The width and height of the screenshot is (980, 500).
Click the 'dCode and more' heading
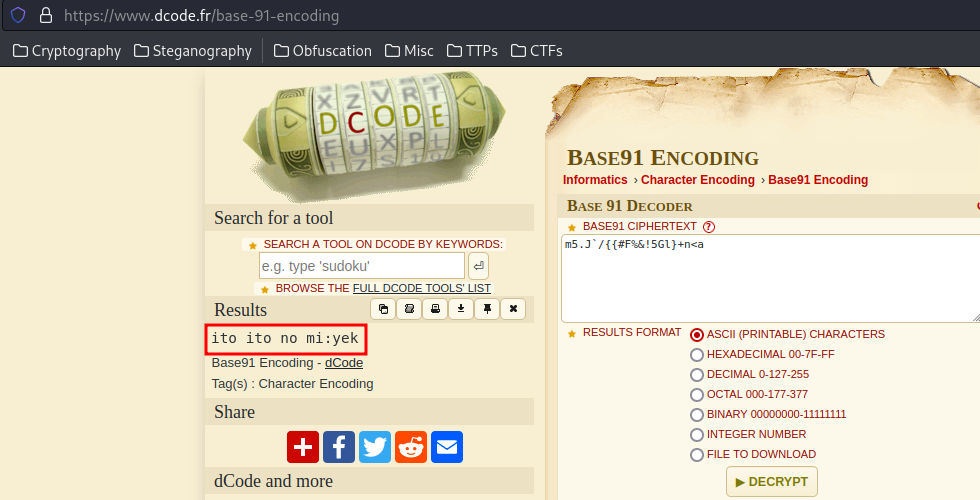(273, 481)
